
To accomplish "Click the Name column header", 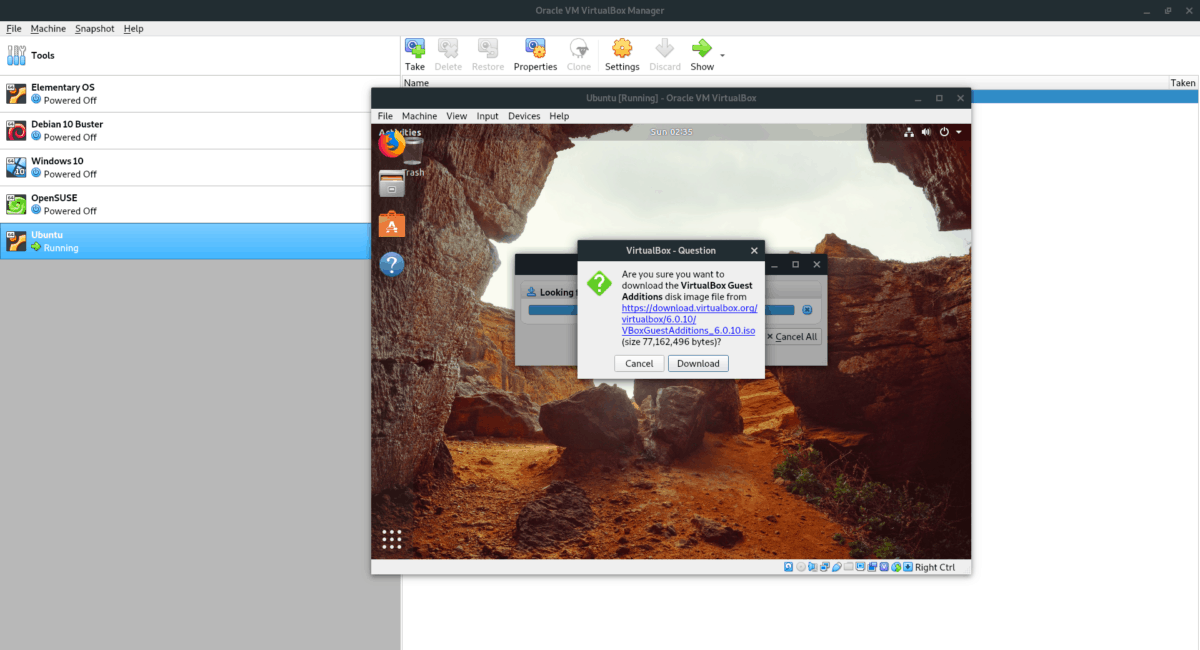I will pyautogui.click(x=417, y=83).
